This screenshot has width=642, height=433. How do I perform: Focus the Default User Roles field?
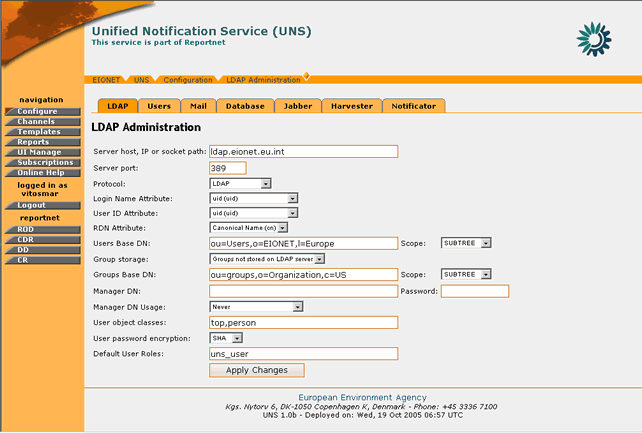pyautogui.click(x=303, y=354)
